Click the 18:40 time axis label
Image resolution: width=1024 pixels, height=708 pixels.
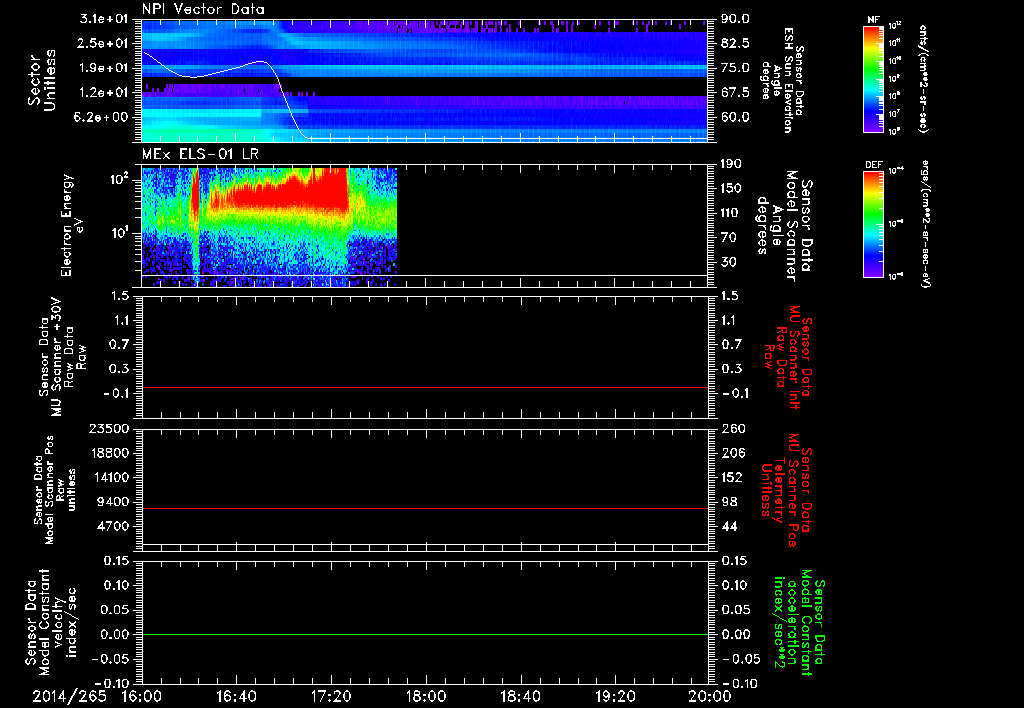tap(520, 696)
